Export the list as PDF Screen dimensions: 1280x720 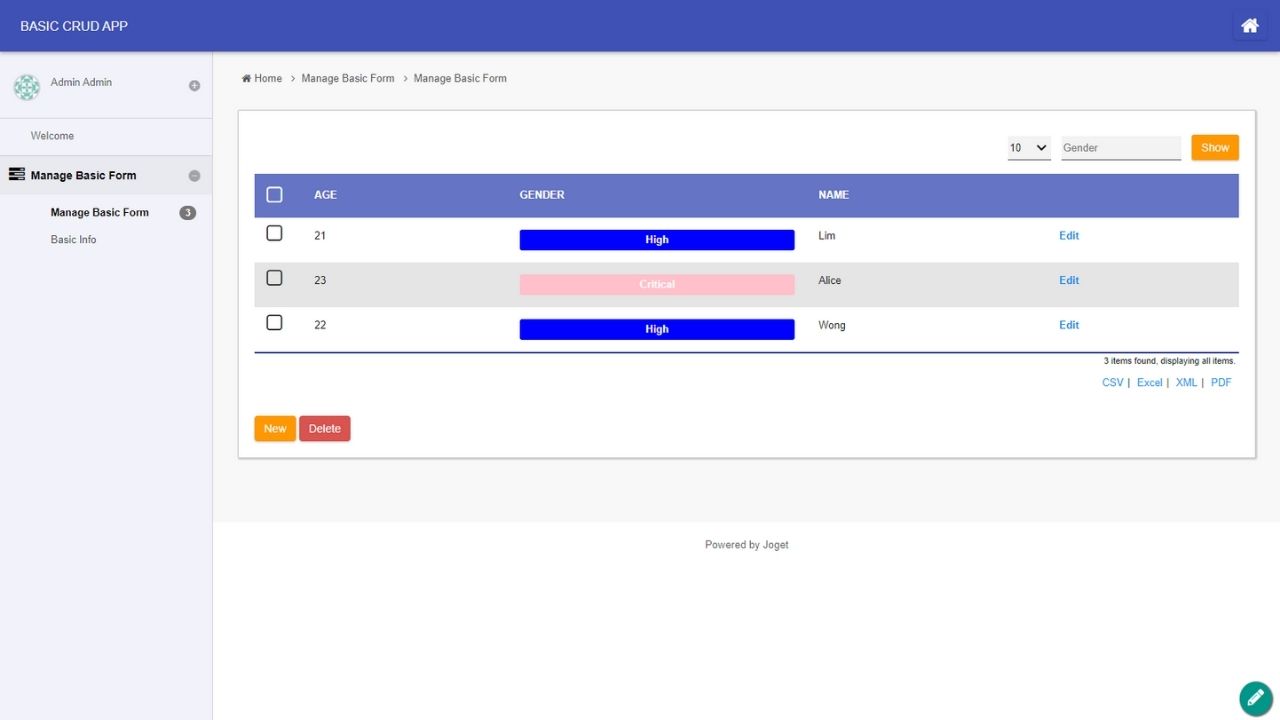(1220, 383)
